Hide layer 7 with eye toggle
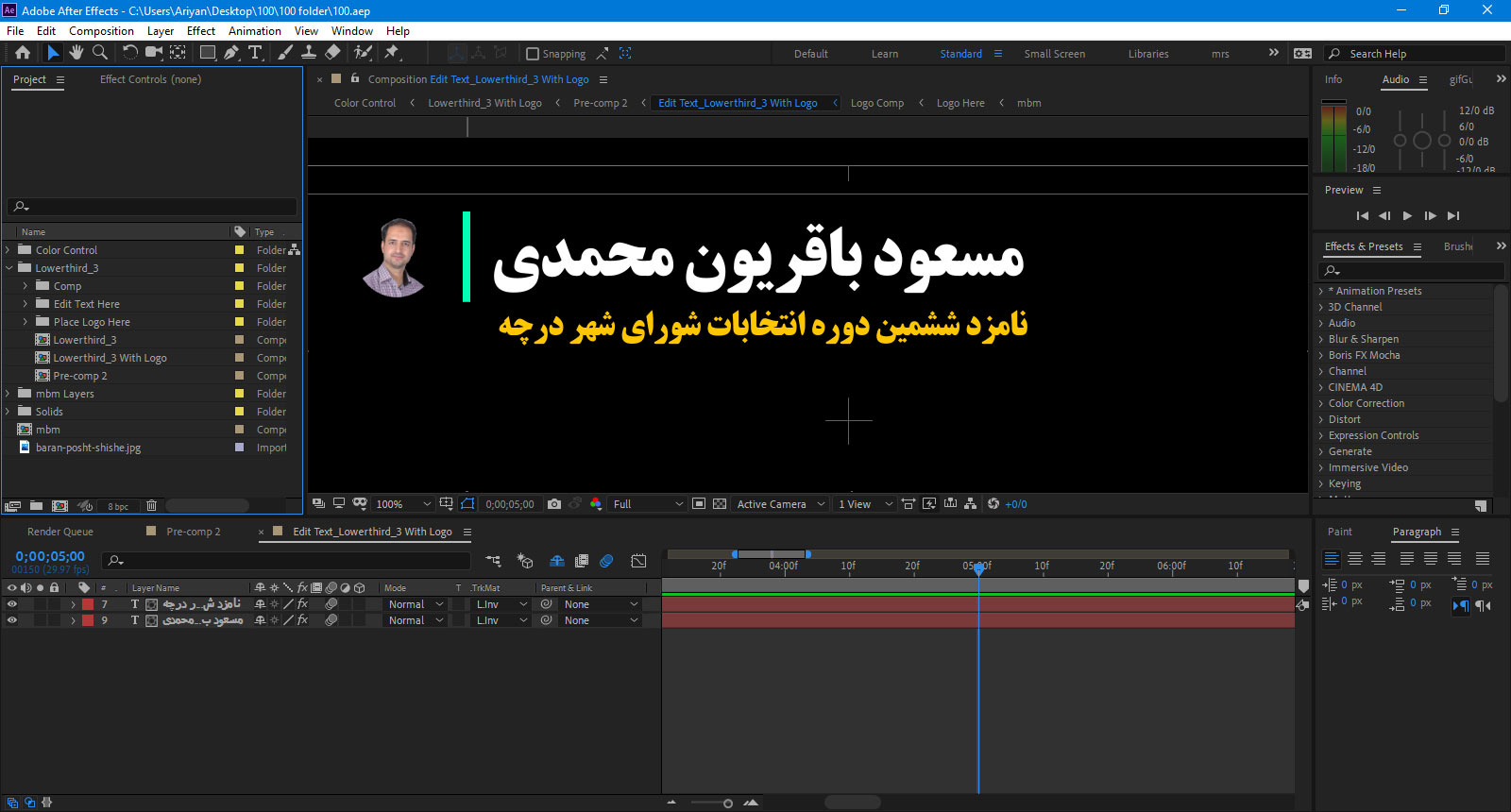1511x812 pixels. (x=12, y=604)
